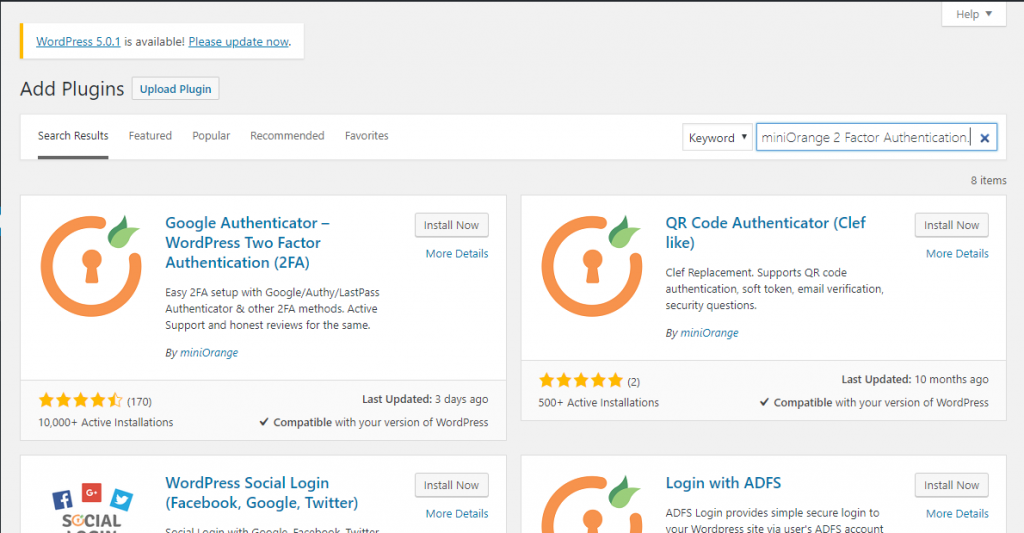Click the Add Plugins heading
This screenshot has width=1024, height=533.
click(x=72, y=89)
